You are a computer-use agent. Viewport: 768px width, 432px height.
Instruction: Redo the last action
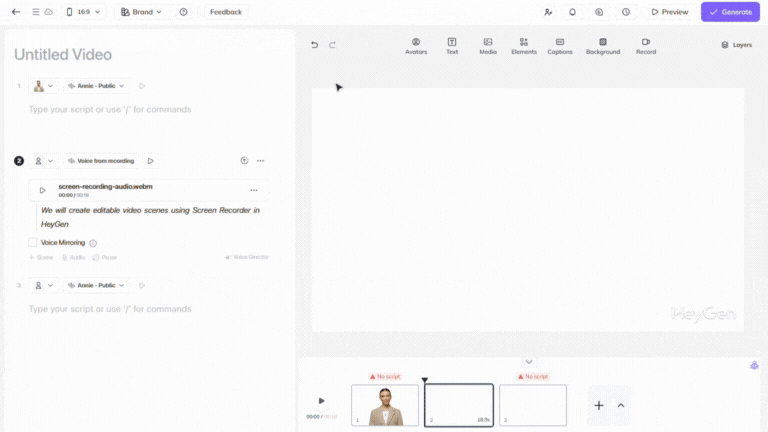click(x=332, y=45)
